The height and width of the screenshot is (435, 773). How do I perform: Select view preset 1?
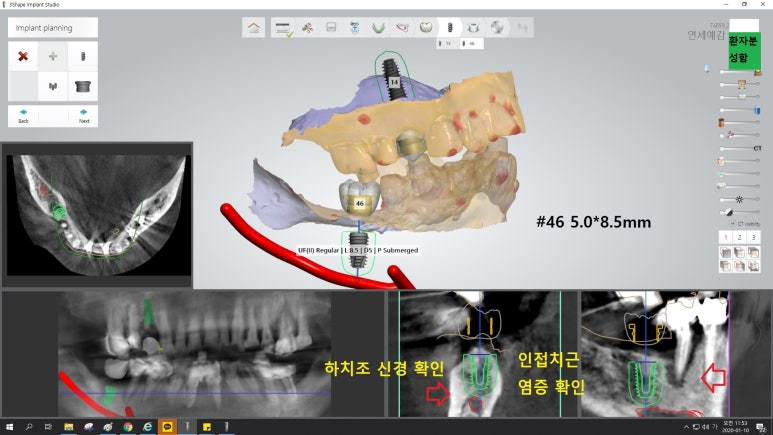click(x=725, y=237)
